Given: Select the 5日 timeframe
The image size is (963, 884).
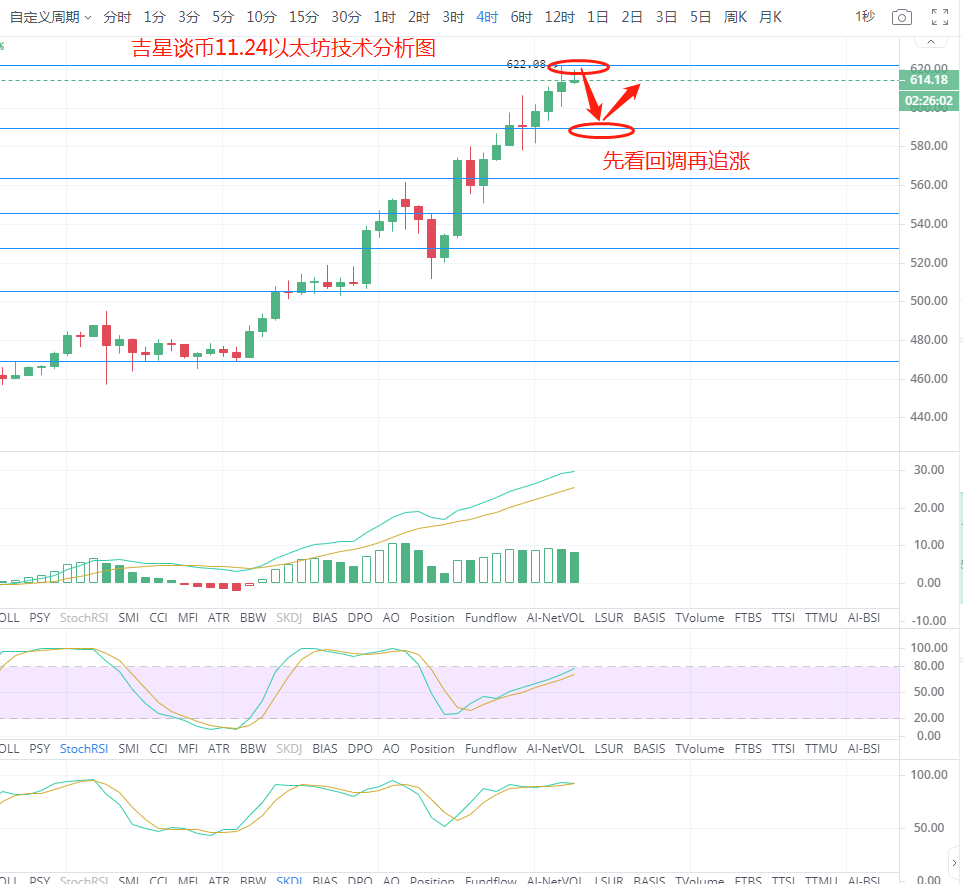Looking at the screenshot, I should point(701,17).
